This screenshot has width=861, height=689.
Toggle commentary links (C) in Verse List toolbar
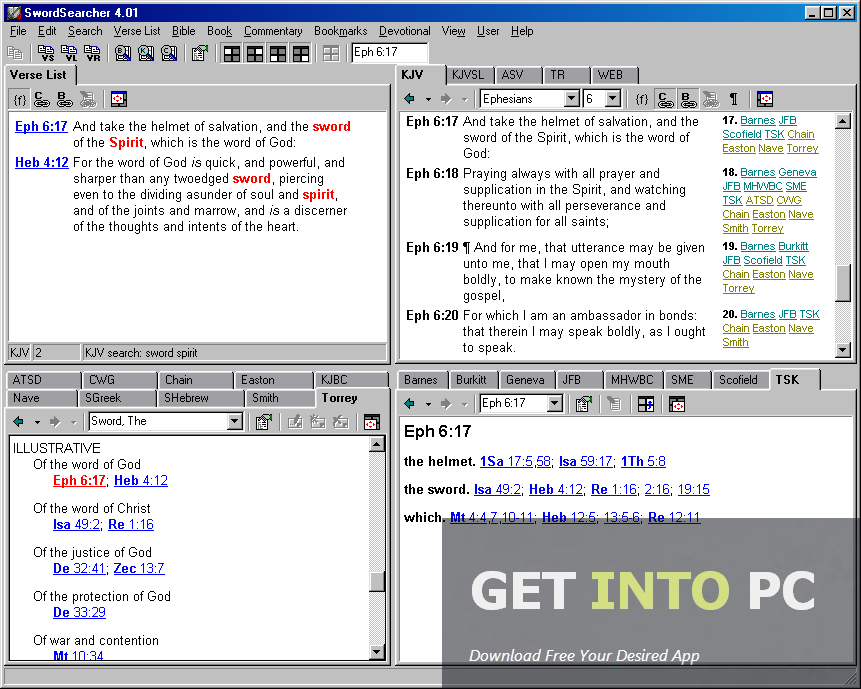tap(42, 99)
